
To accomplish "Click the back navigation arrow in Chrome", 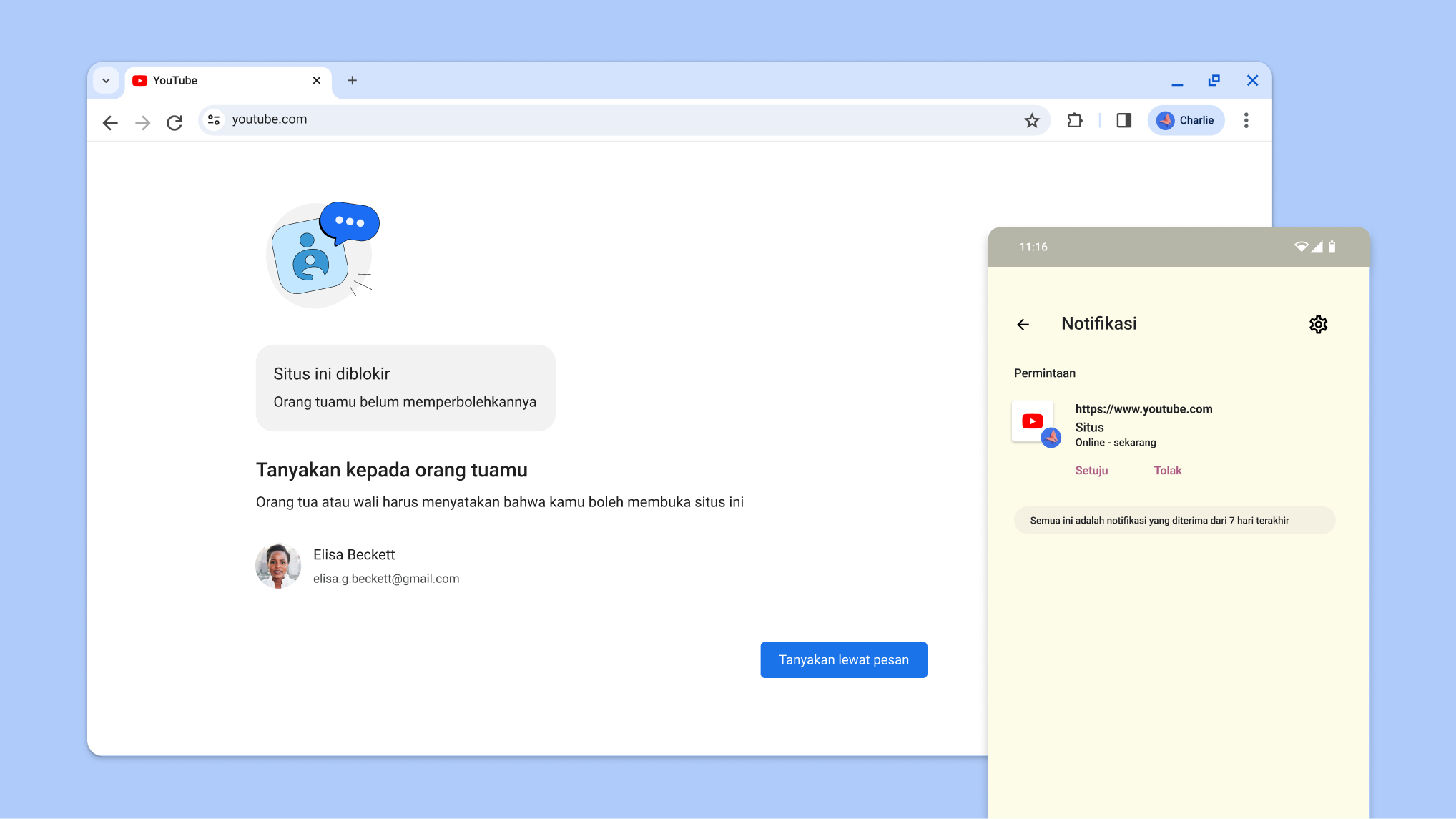I will pos(110,122).
